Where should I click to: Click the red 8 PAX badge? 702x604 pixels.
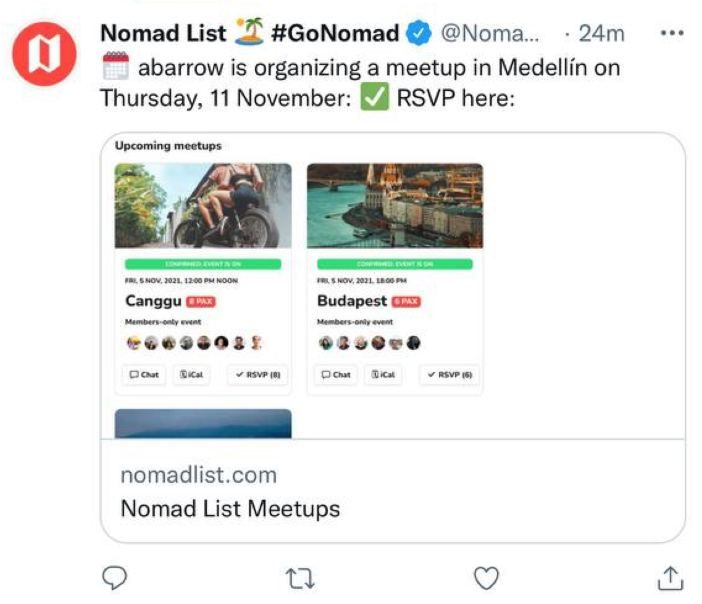point(201,301)
